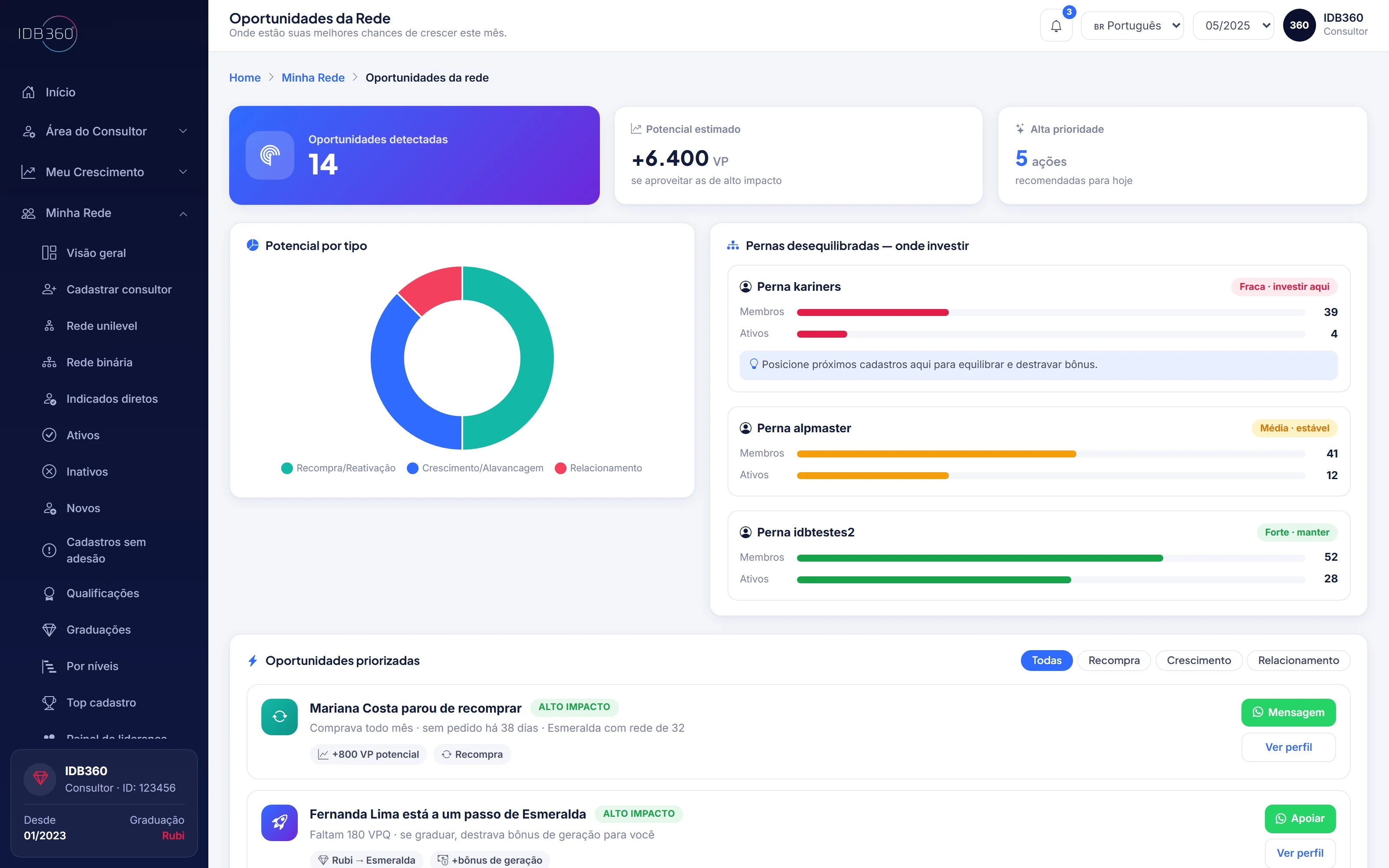The image size is (1389, 868).
Task: Click the lightning icon beside Oportunidades priorizadas
Action: tap(253, 661)
